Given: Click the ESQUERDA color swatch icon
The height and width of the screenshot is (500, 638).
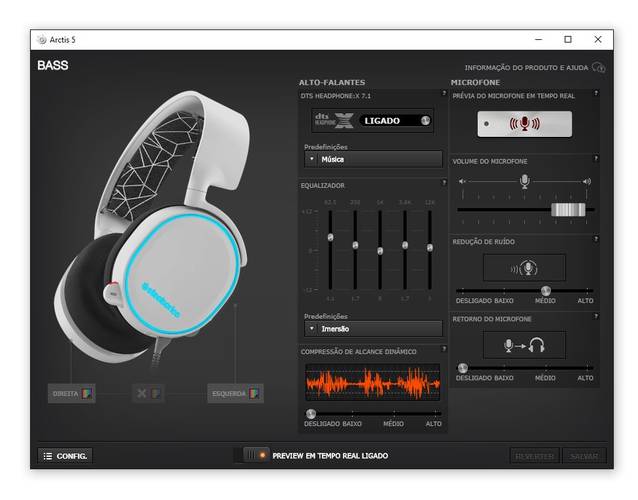Looking at the screenshot, I should coord(254,393).
